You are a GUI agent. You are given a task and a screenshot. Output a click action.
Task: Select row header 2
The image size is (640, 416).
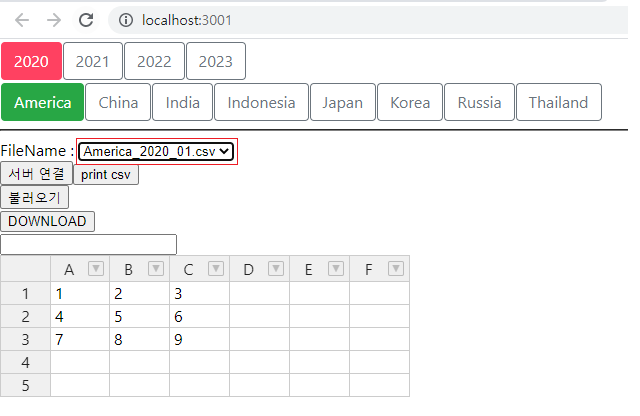pos(25,316)
